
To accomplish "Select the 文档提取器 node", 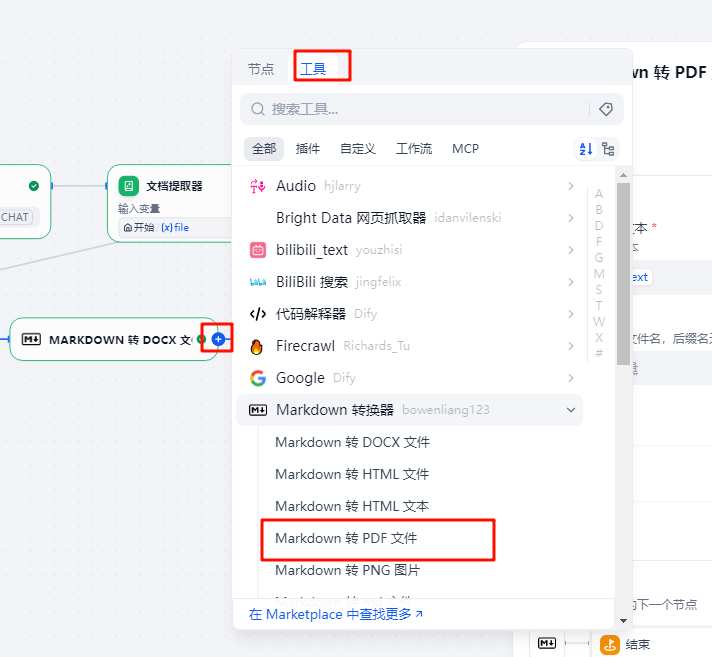I will pos(170,203).
